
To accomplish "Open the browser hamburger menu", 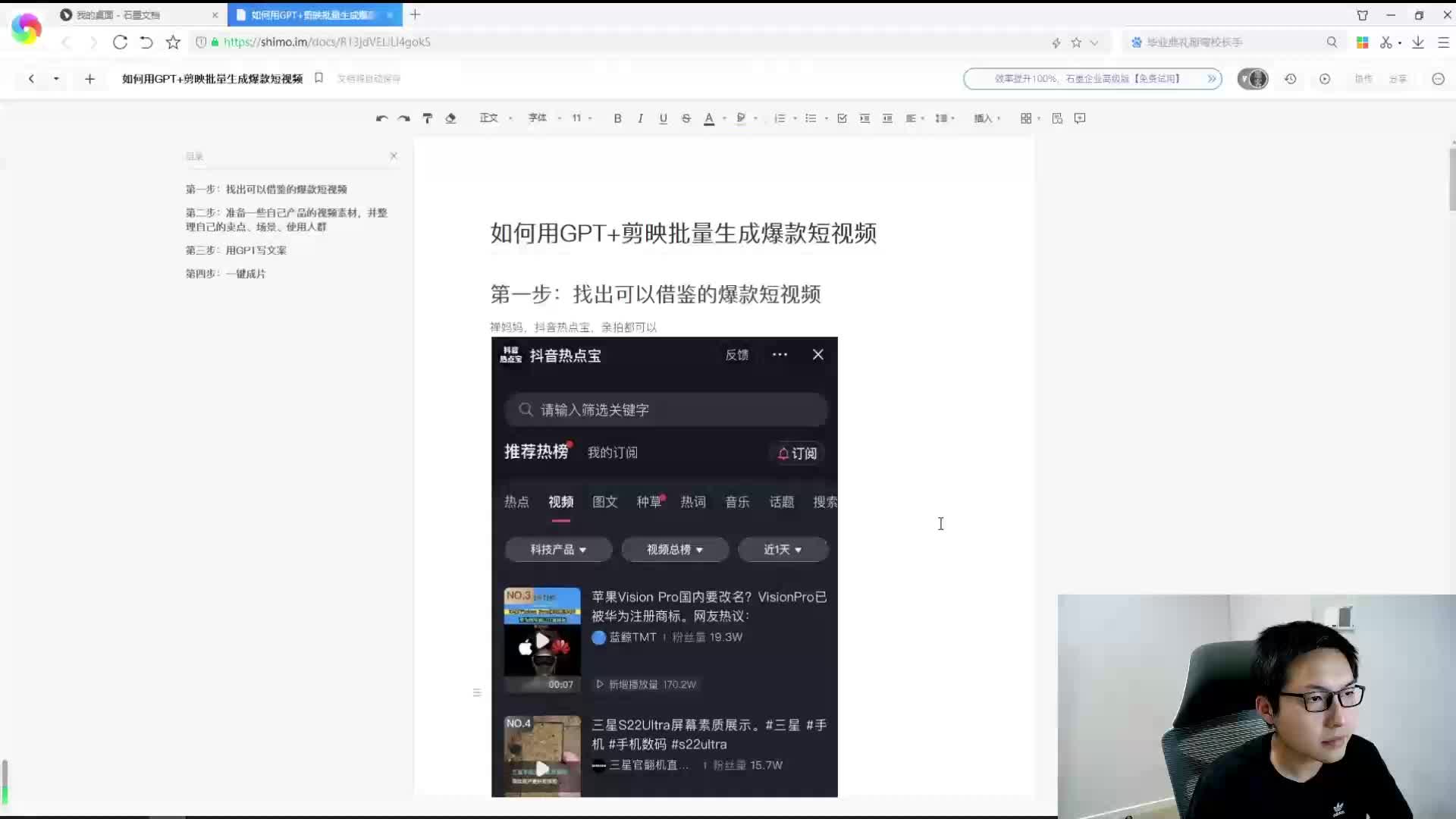I will (1444, 42).
